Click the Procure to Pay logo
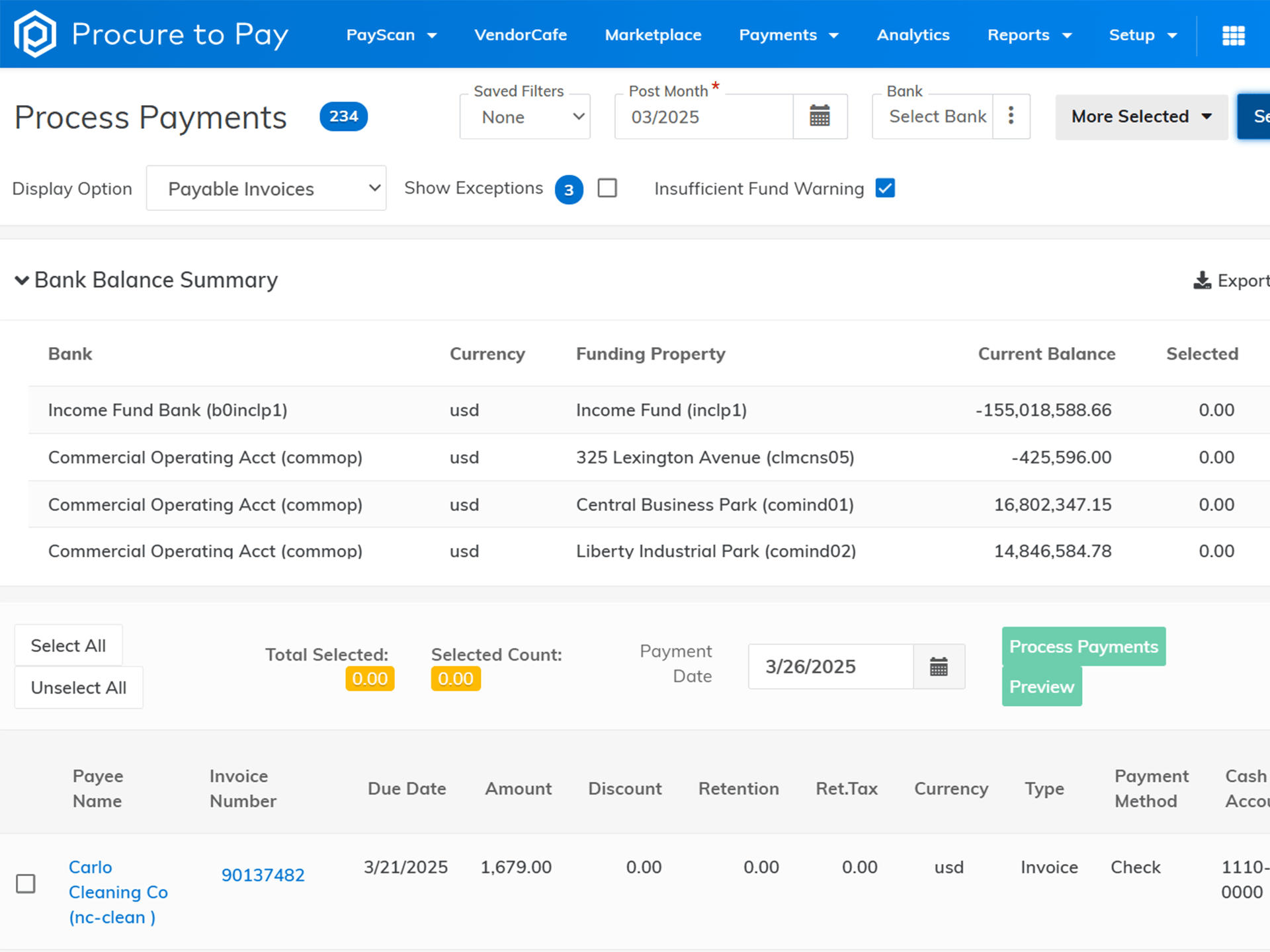 pos(150,34)
